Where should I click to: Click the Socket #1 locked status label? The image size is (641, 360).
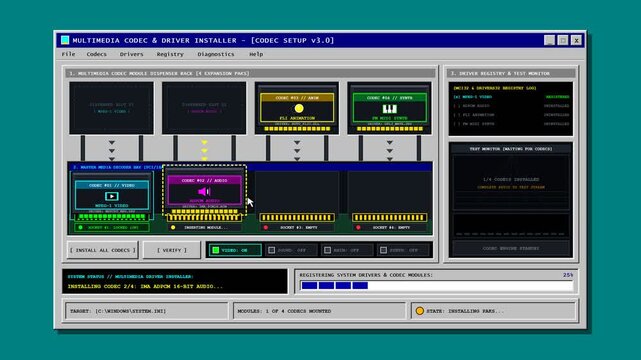(x=113, y=227)
